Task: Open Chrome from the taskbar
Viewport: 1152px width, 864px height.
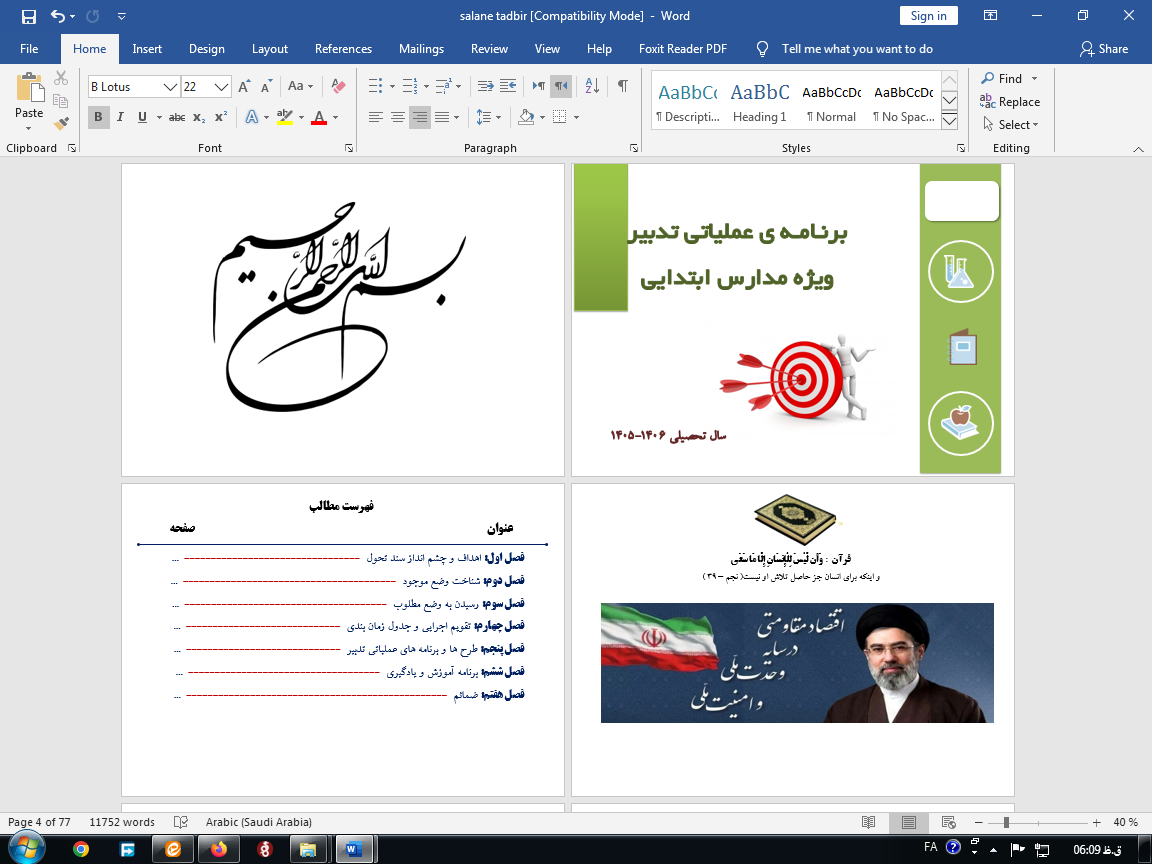Action: [x=81, y=849]
